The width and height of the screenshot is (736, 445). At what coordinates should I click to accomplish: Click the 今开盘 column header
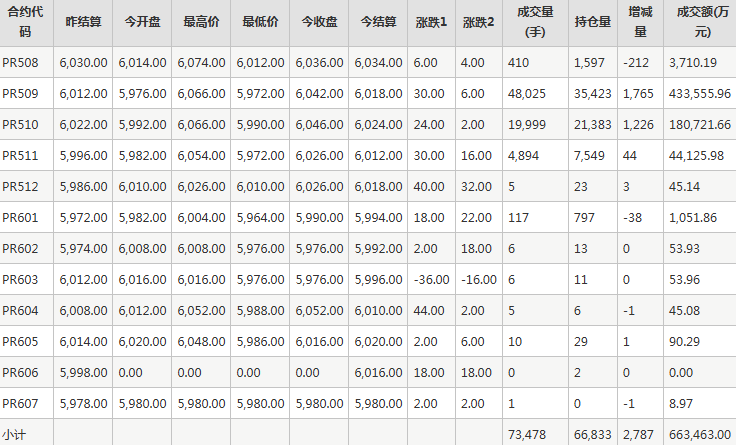coord(142,22)
